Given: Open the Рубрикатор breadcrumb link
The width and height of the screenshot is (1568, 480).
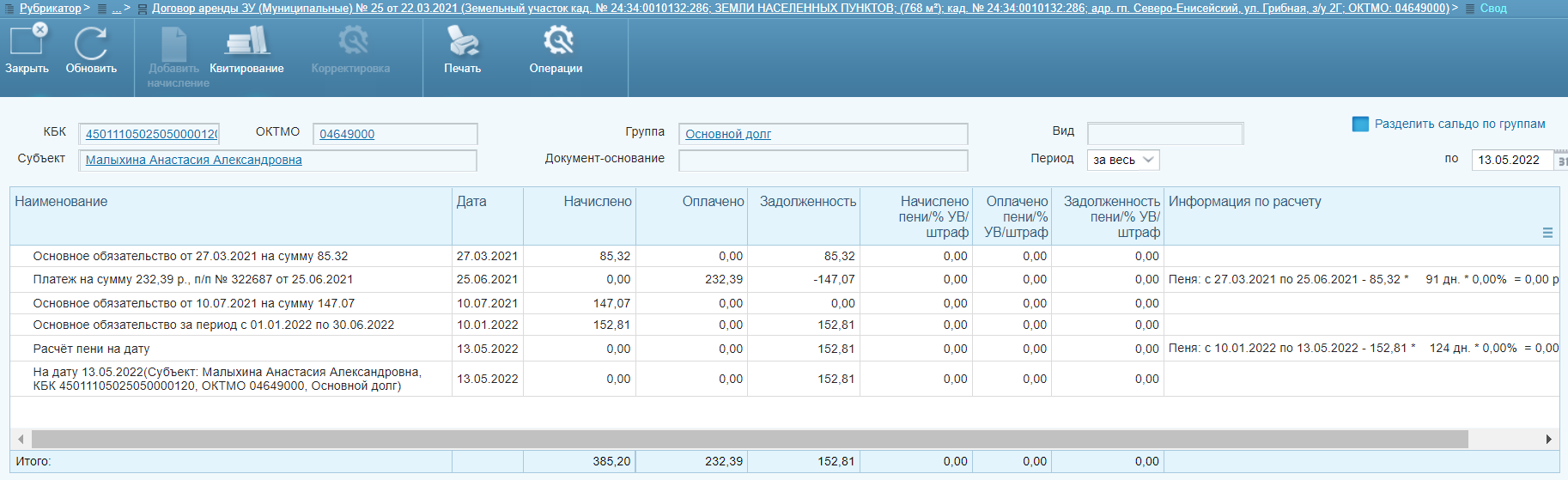Looking at the screenshot, I should 51,8.
